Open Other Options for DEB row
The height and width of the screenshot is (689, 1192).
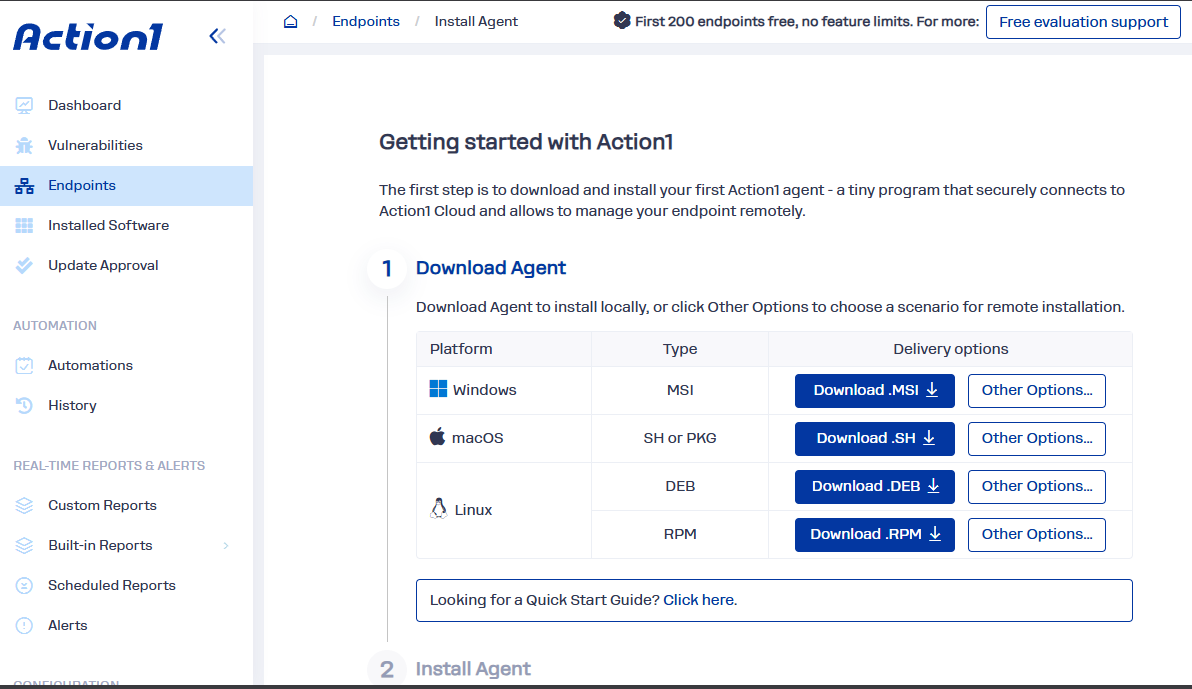pos(1037,487)
